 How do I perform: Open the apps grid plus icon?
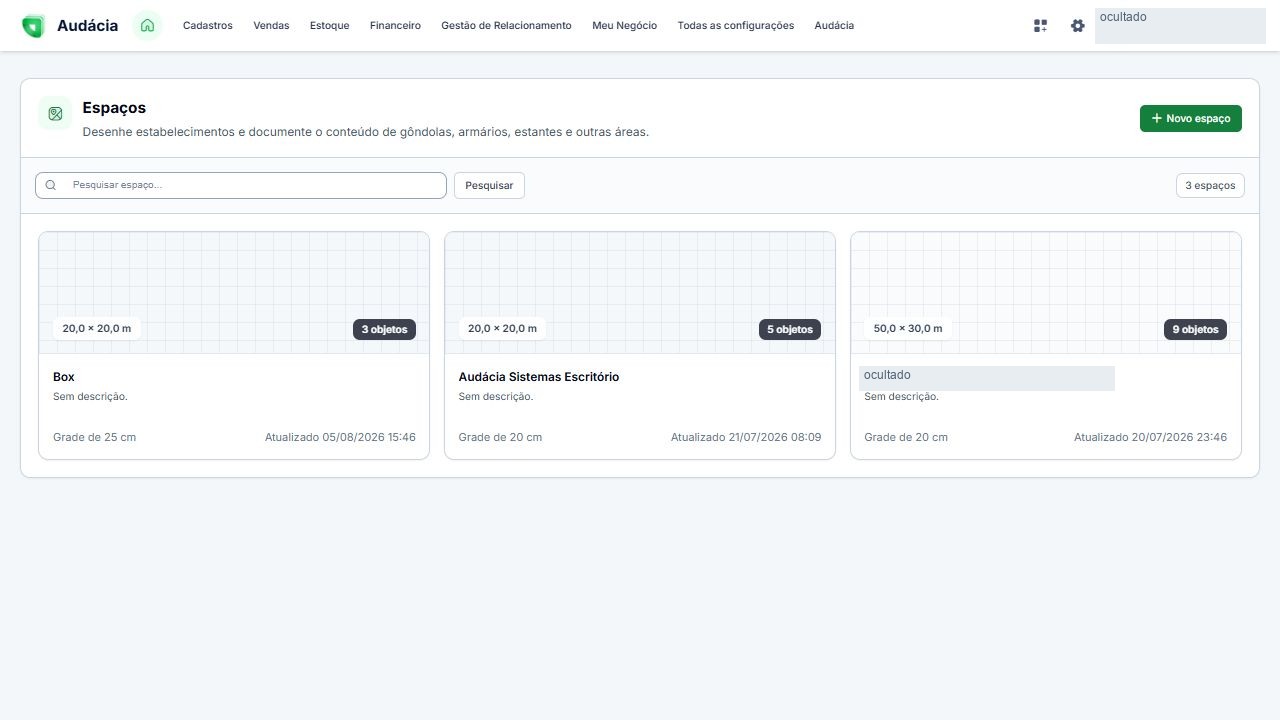[x=1040, y=26]
